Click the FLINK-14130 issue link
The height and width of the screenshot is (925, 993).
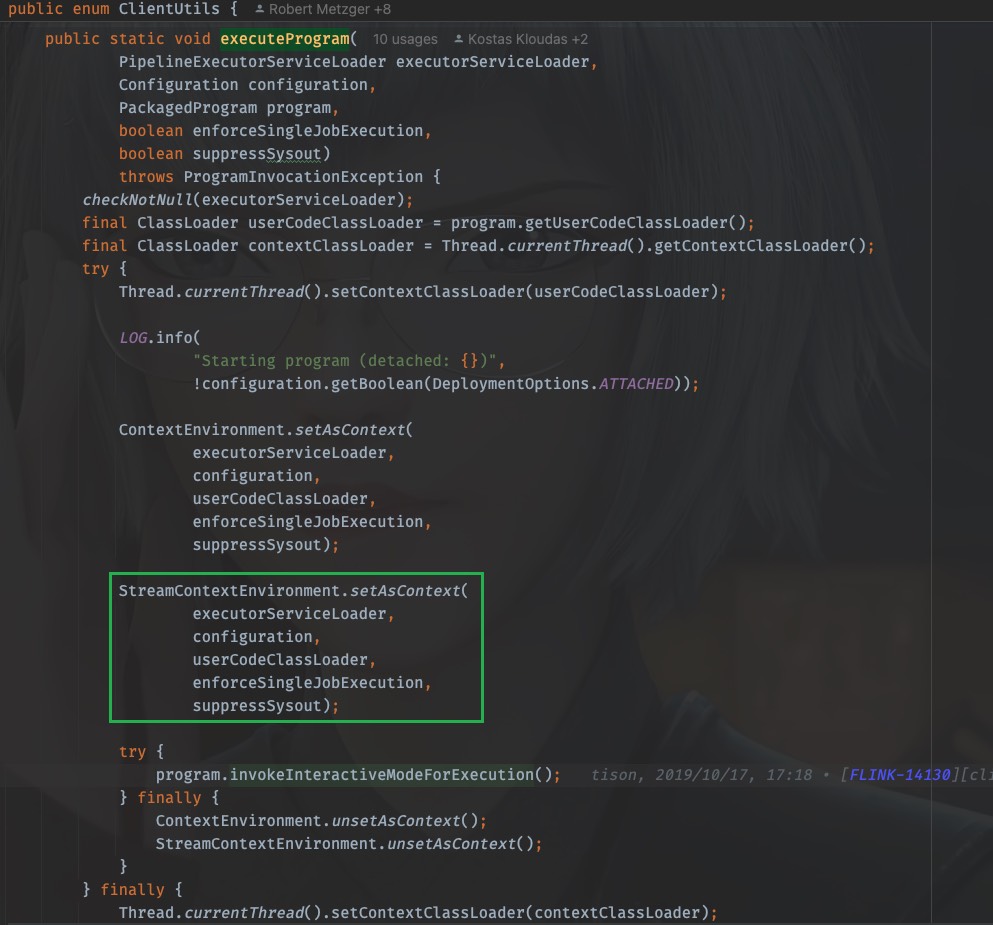point(899,775)
